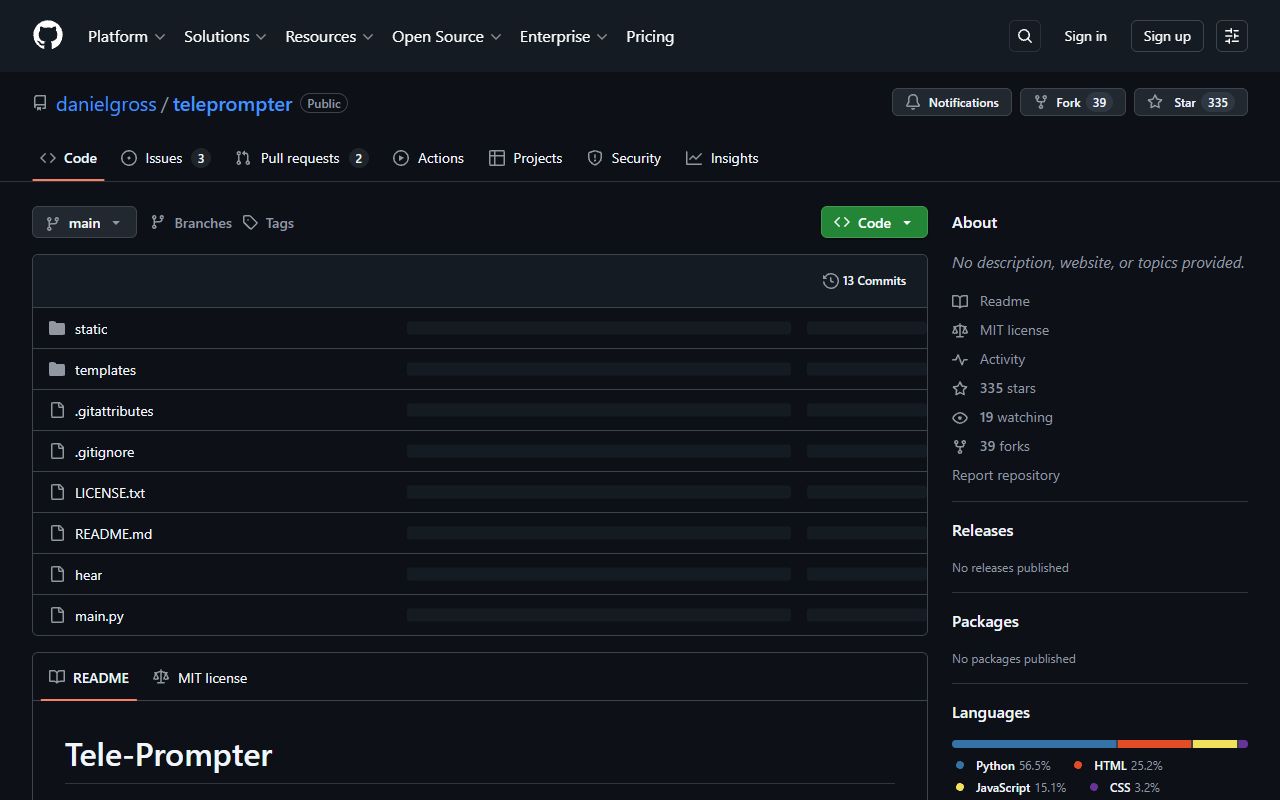Click the Tags label icon

coord(250,223)
